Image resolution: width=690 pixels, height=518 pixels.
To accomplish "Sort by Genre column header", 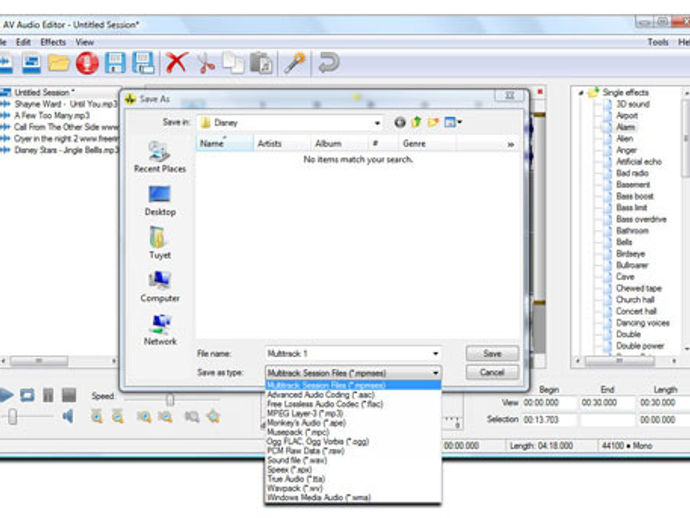I will tap(427, 144).
